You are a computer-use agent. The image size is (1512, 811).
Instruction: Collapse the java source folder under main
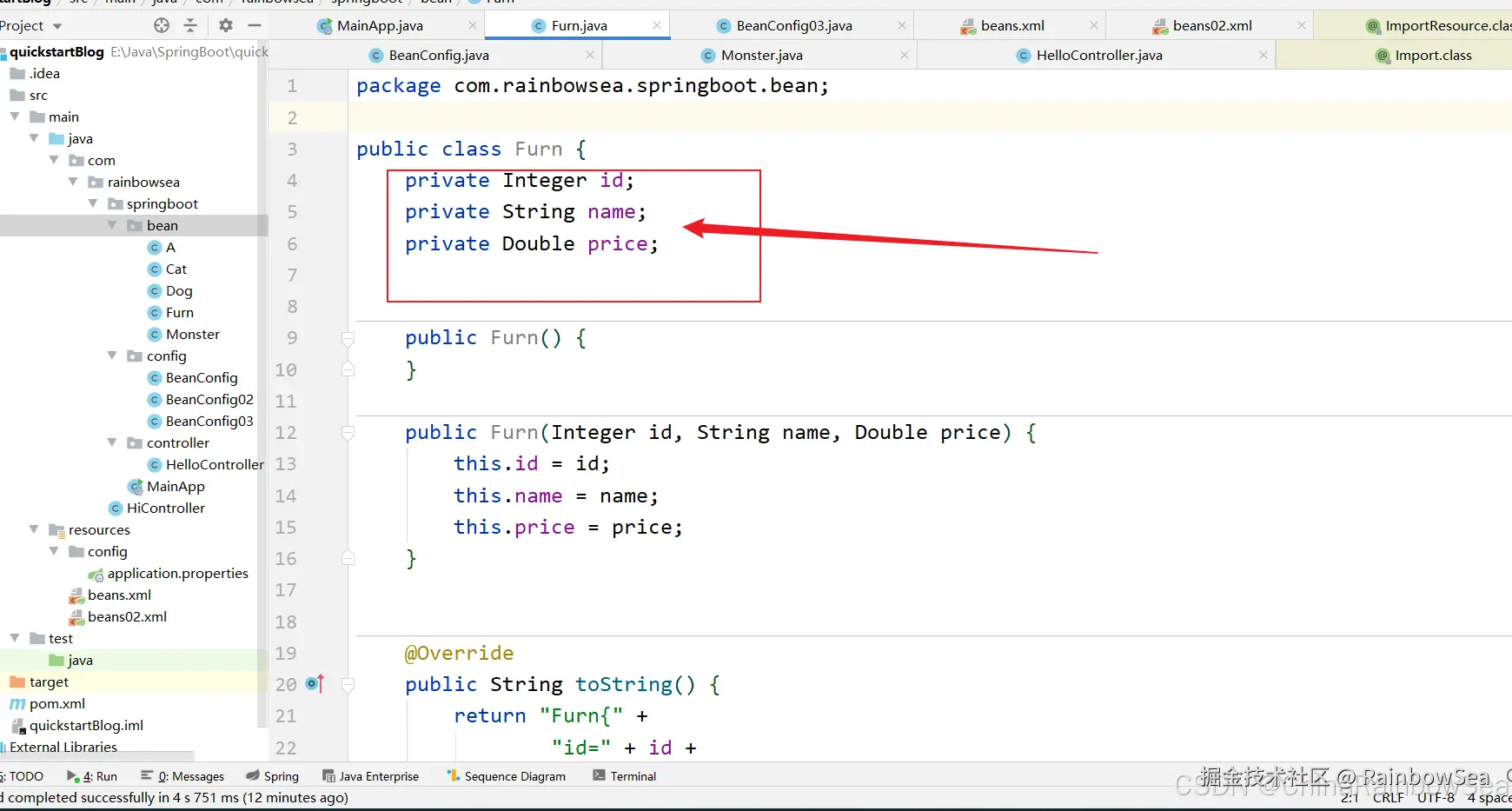35,138
